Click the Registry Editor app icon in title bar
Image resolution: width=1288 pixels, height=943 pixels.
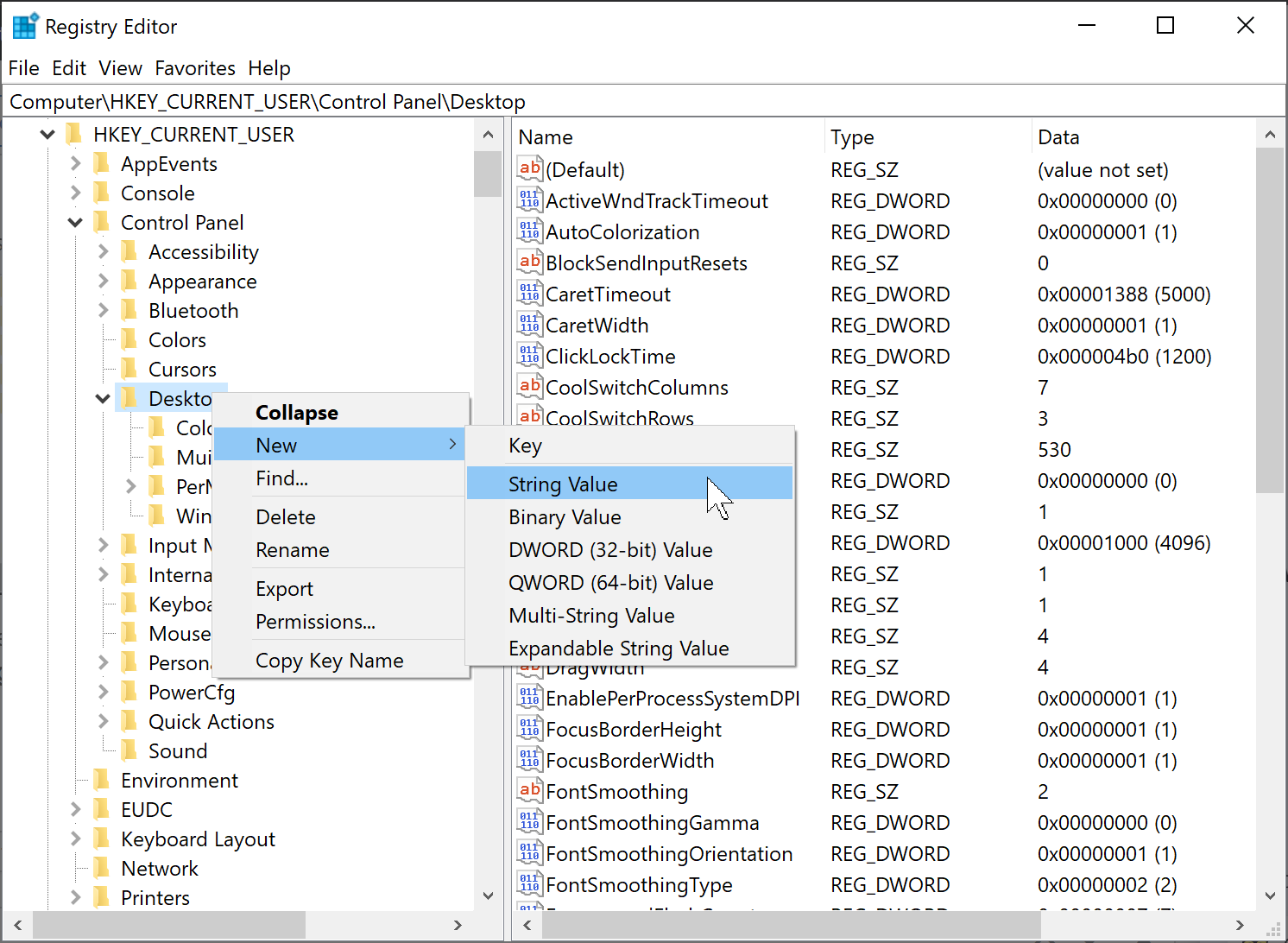pos(24,27)
